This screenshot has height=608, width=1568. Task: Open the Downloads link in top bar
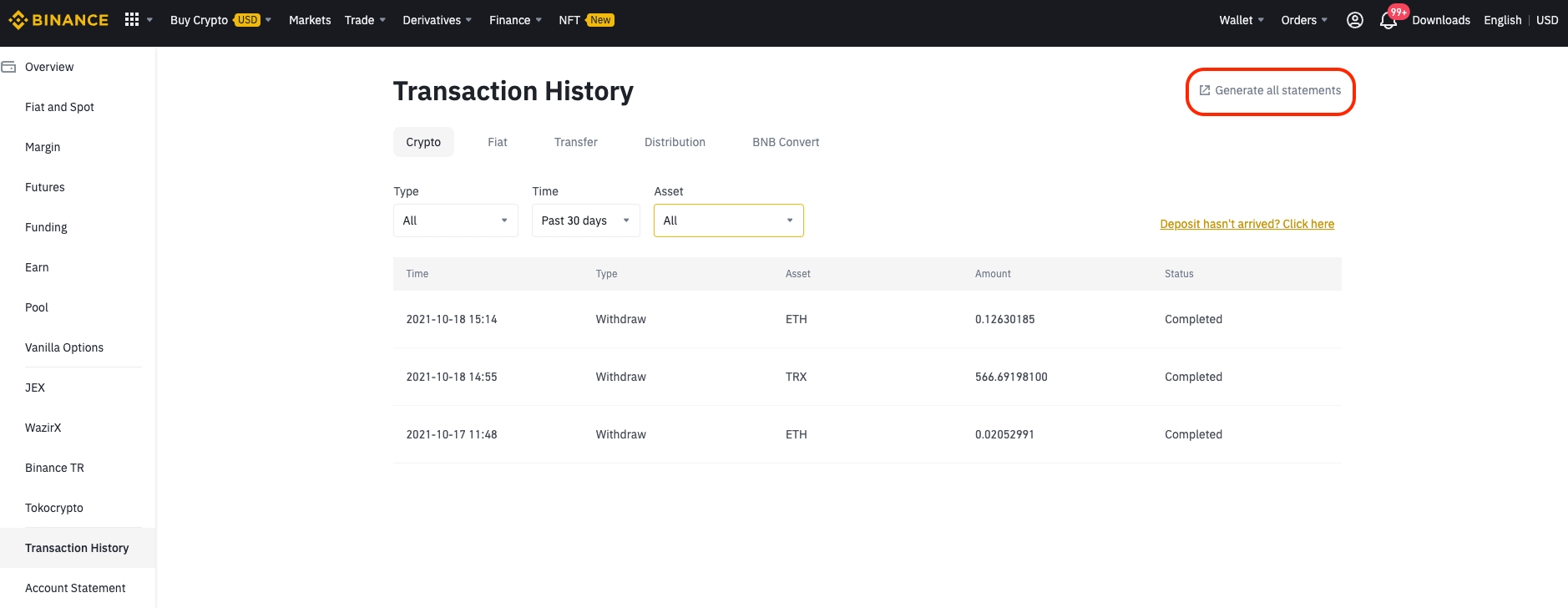[1441, 20]
